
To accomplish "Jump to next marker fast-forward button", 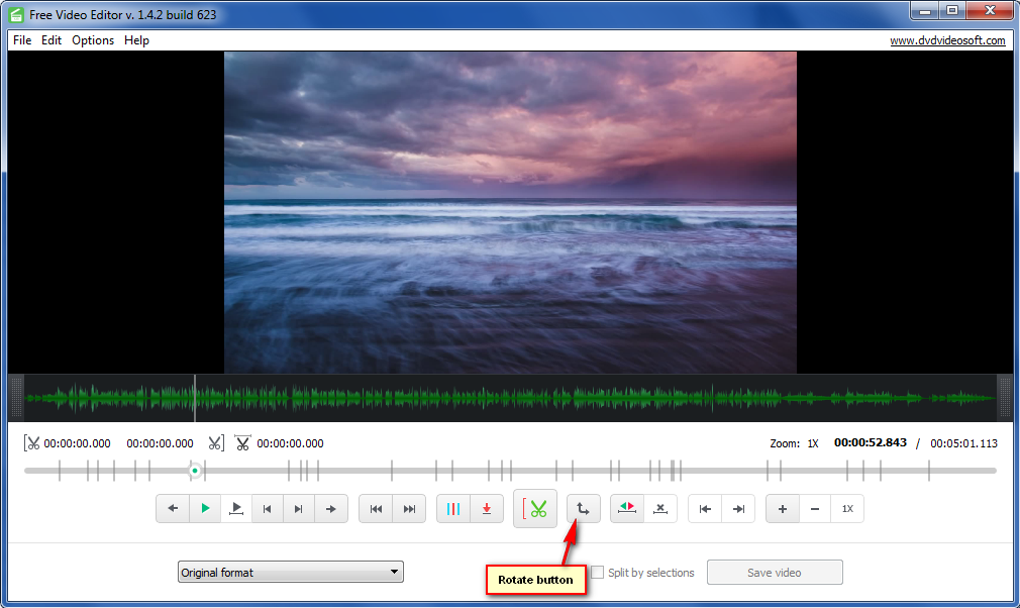I will point(409,509).
